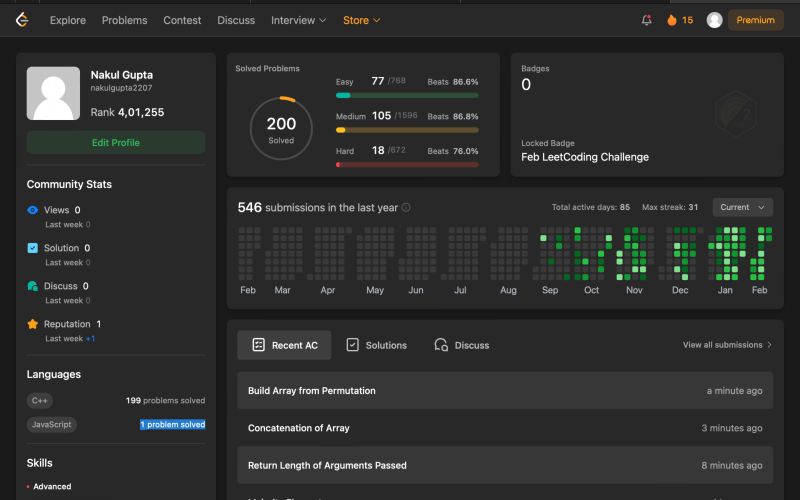Viewport: 800px width, 500px height.
Task: Open Build Array from Permutation submission
Action: (312, 391)
